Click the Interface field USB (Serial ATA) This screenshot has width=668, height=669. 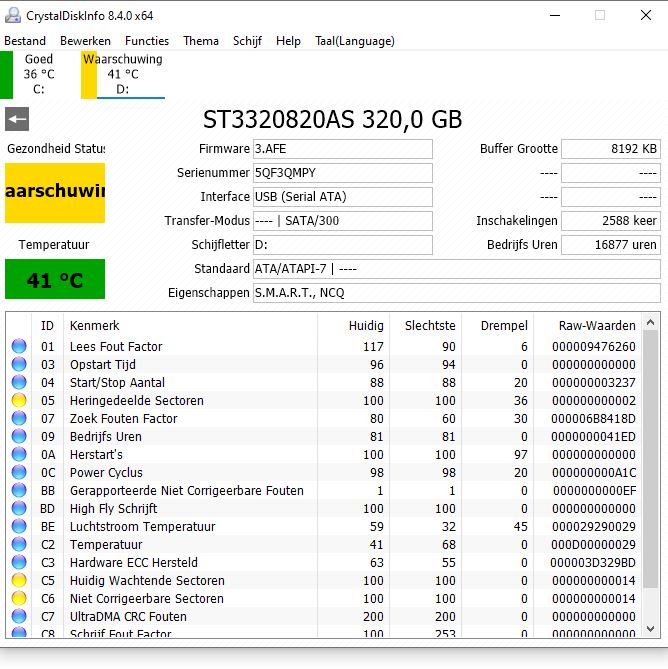click(343, 197)
